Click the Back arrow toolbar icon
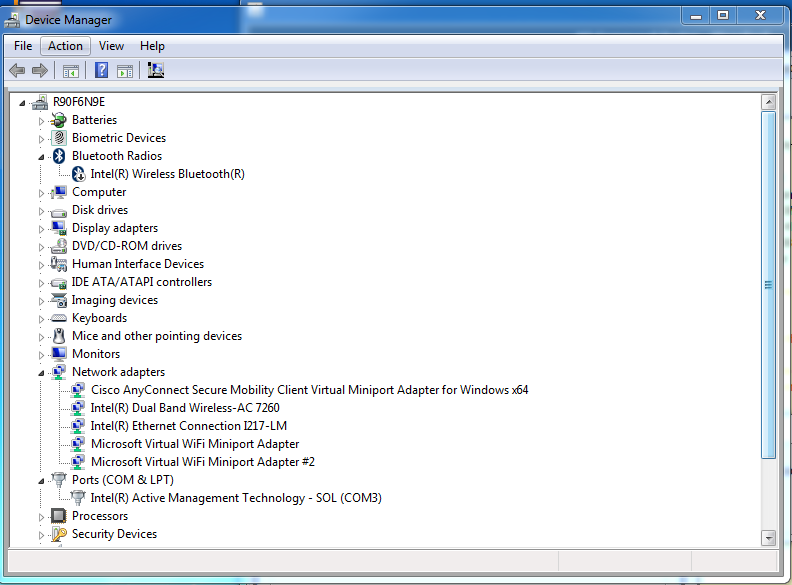Screen dimensions: 792x585 click(17, 70)
